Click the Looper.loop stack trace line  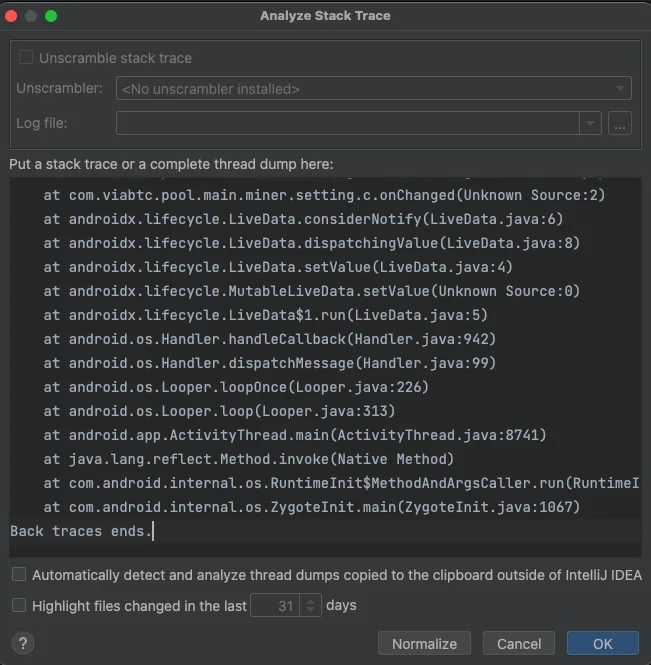(219, 411)
